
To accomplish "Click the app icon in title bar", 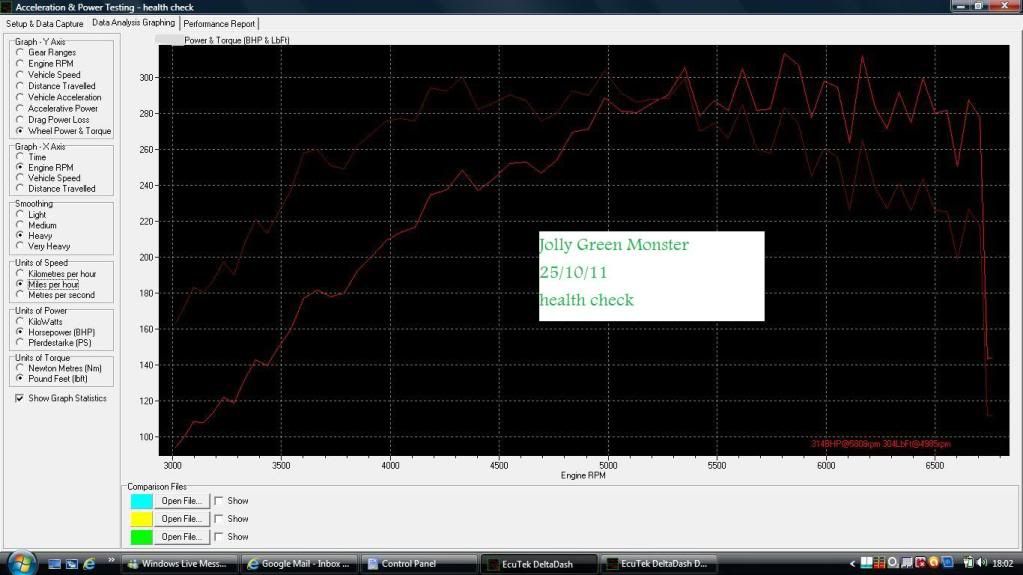I will pyautogui.click(x=7, y=7).
